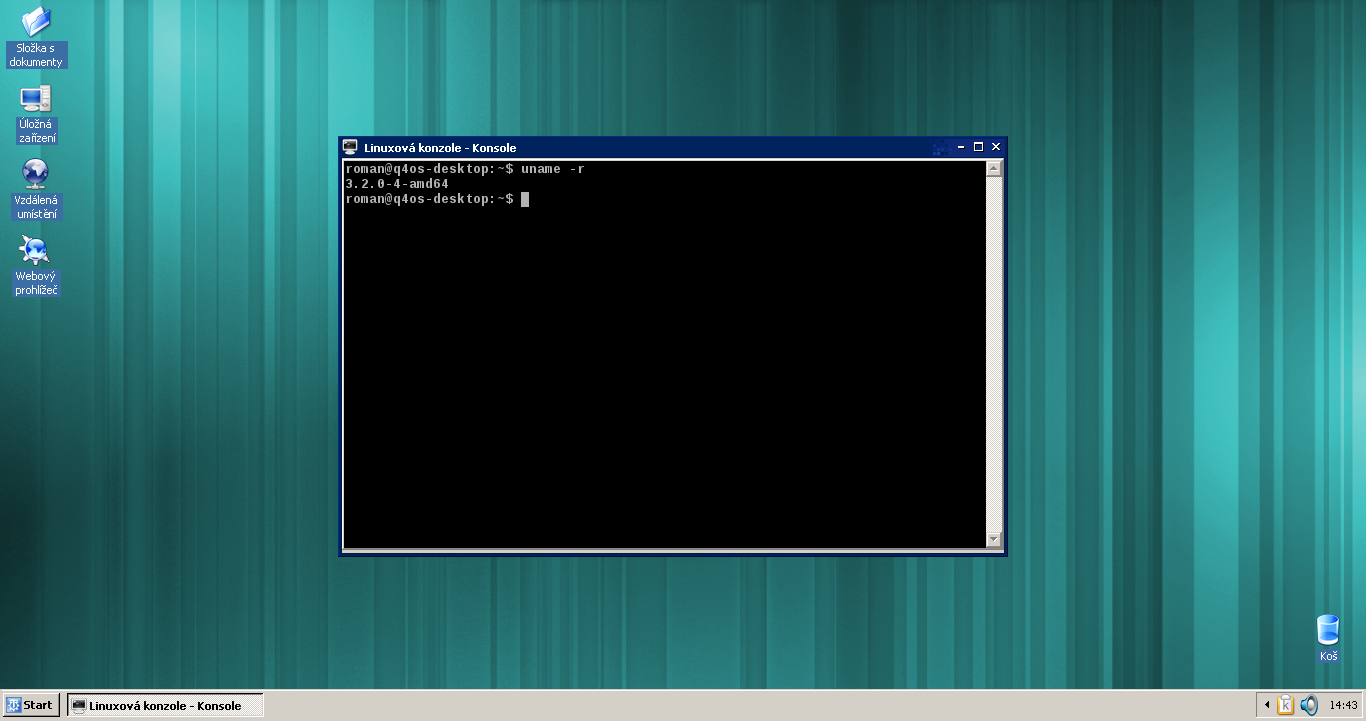Click the volume speaker tray icon
Screen dimensions: 1366x721
[1309, 705]
